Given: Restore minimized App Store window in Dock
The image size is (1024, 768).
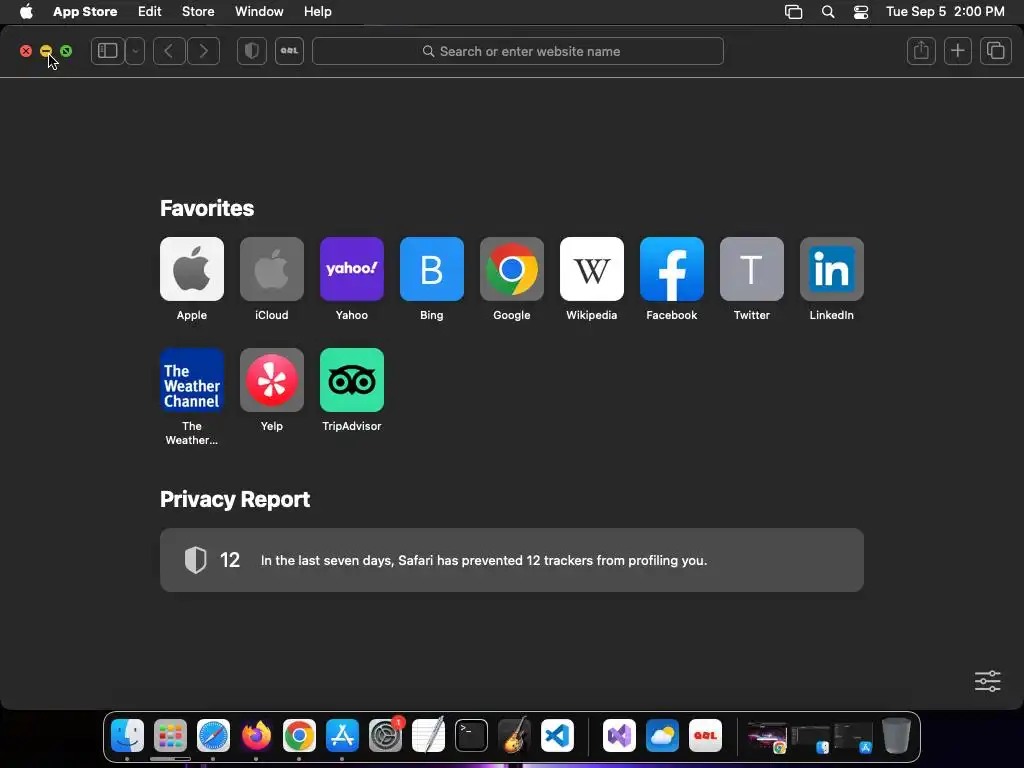Looking at the screenshot, I should click(854, 737).
